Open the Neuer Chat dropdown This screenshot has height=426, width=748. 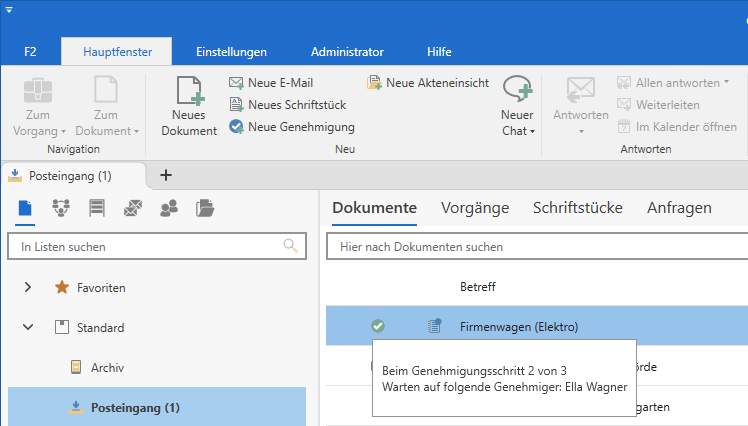(517, 131)
